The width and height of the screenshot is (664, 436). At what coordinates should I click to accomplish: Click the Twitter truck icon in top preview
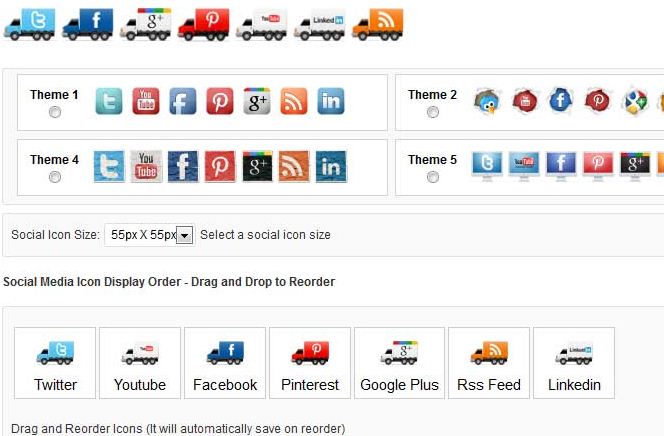pos(30,25)
